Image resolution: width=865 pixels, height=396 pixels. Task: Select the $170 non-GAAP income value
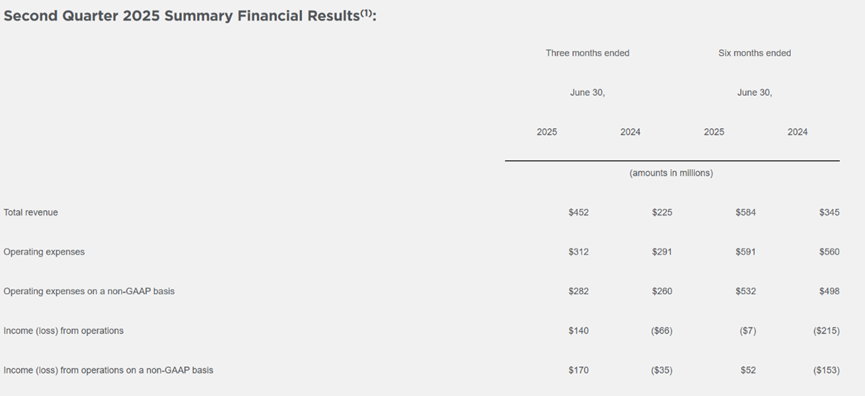coord(579,370)
